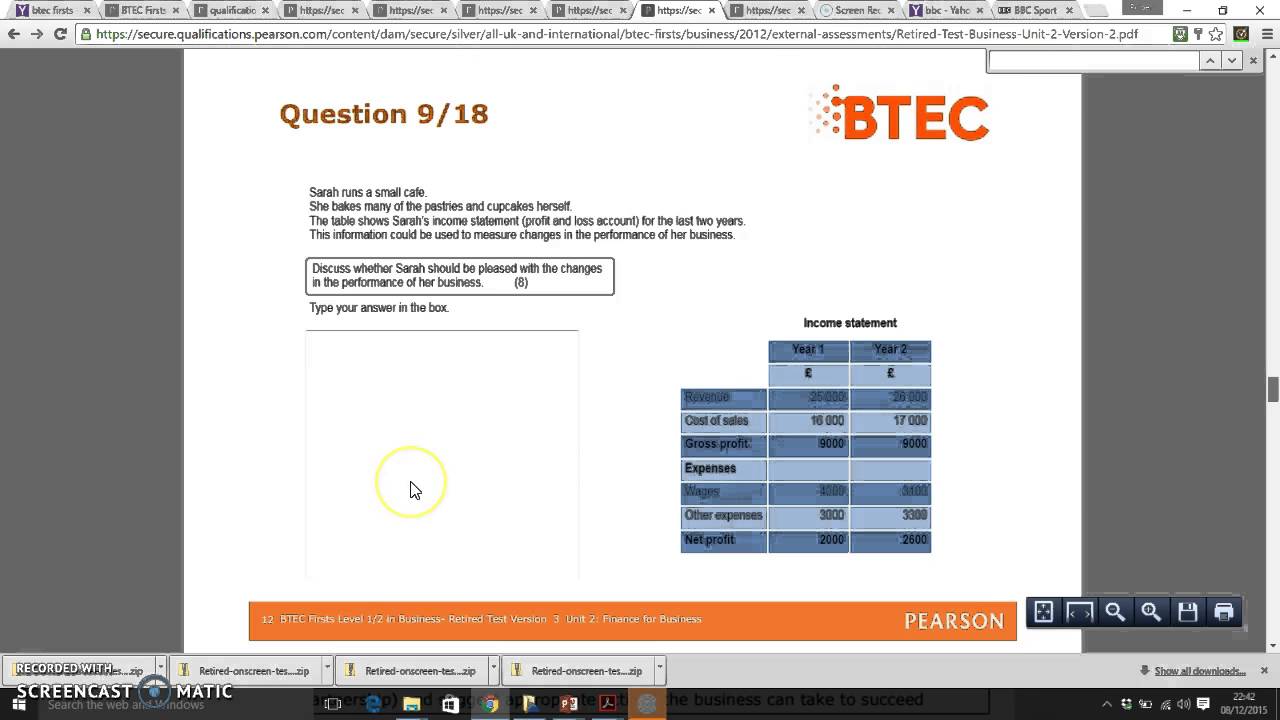Switch to the 'btec firsts' Yahoo tab
The image size is (1280, 720).
(52, 11)
